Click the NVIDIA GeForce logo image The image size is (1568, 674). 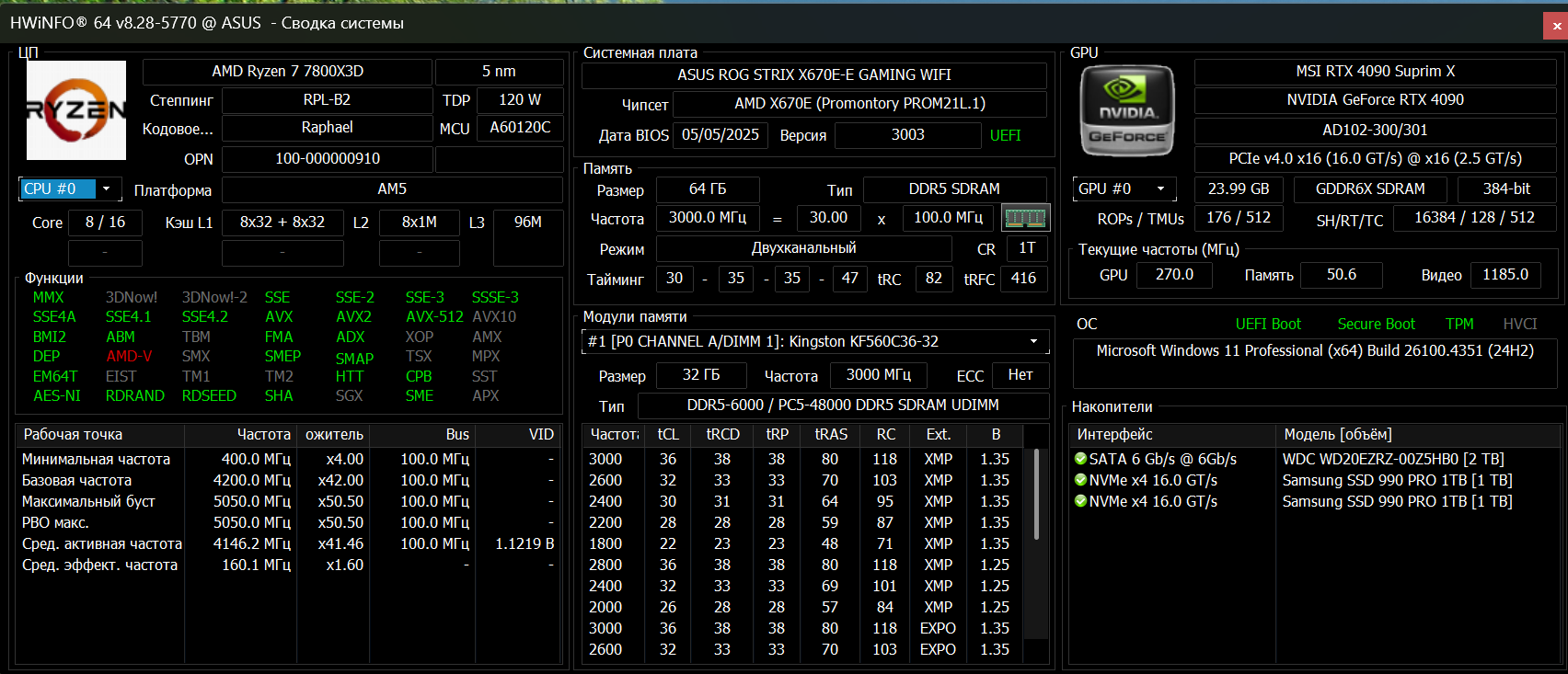[x=1127, y=111]
